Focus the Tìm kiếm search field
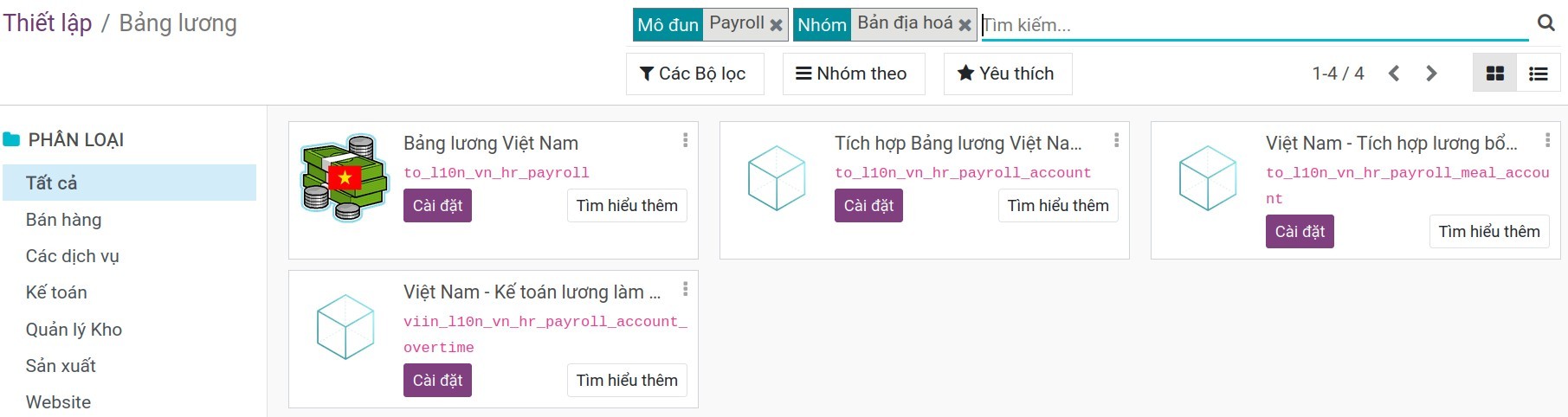This screenshot has width=1568, height=417. 1255,25
